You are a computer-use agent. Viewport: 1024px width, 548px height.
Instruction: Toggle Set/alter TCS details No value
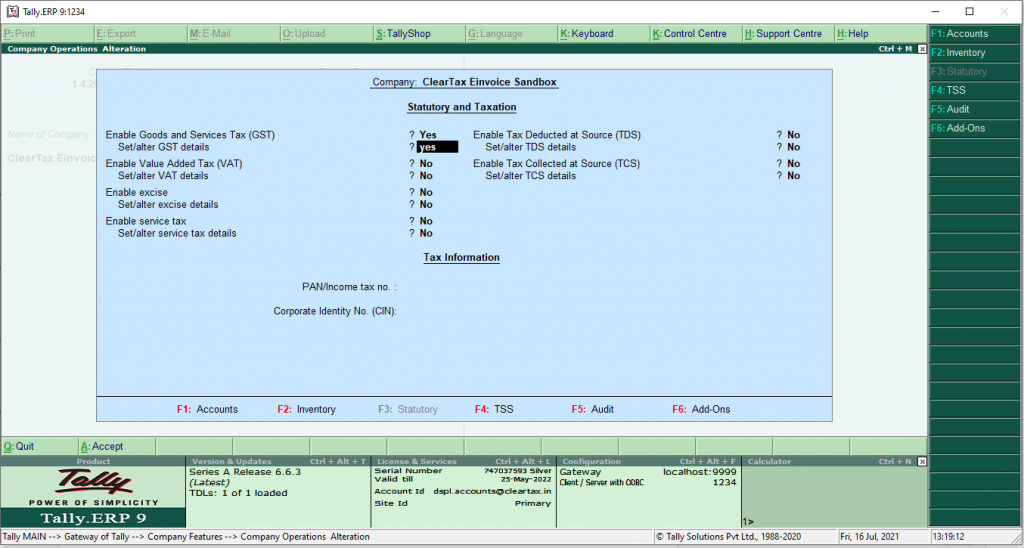pyautogui.click(x=793, y=176)
